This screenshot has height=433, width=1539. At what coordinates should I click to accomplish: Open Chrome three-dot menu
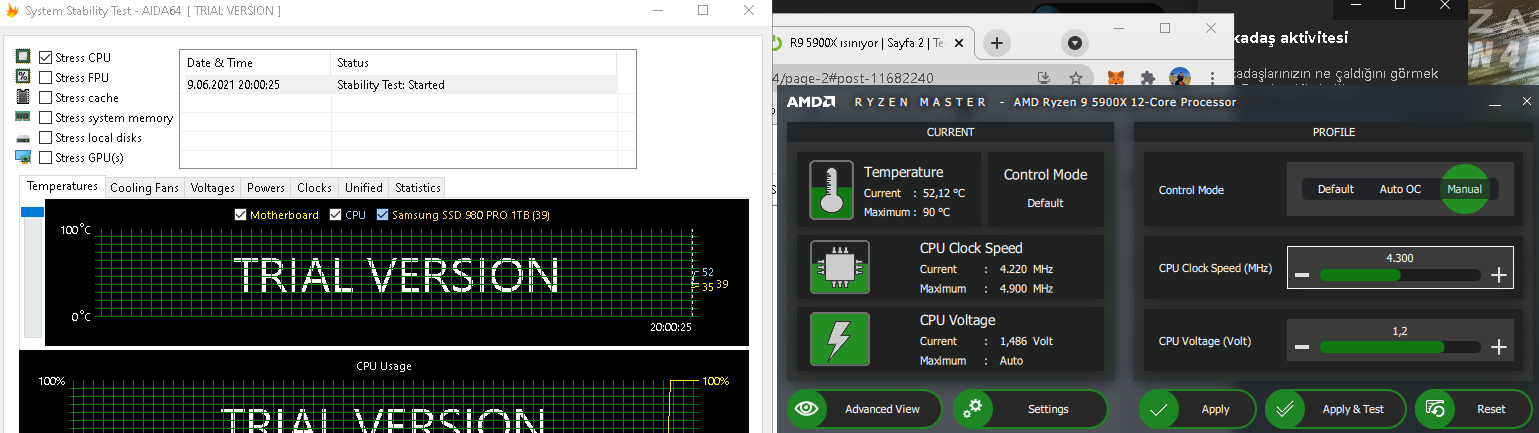(1212, 77)
